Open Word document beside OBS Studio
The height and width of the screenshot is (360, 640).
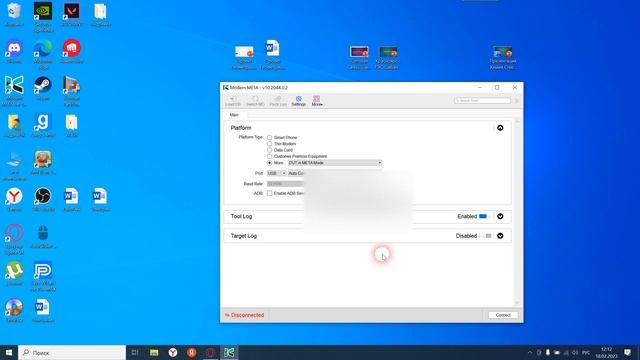tap(71, 200)
